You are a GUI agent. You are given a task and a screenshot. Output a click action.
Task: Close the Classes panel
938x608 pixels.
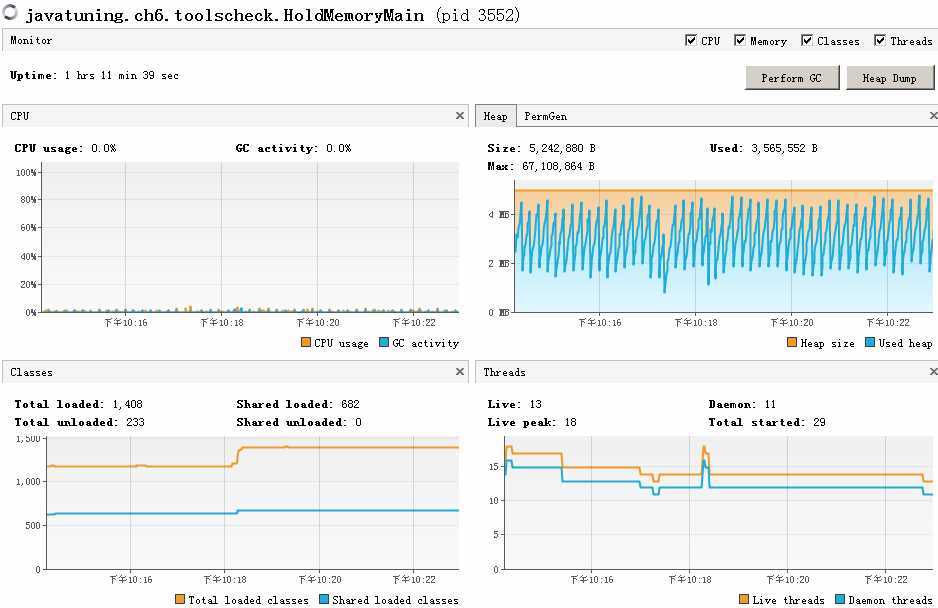[x=459, y=372]
